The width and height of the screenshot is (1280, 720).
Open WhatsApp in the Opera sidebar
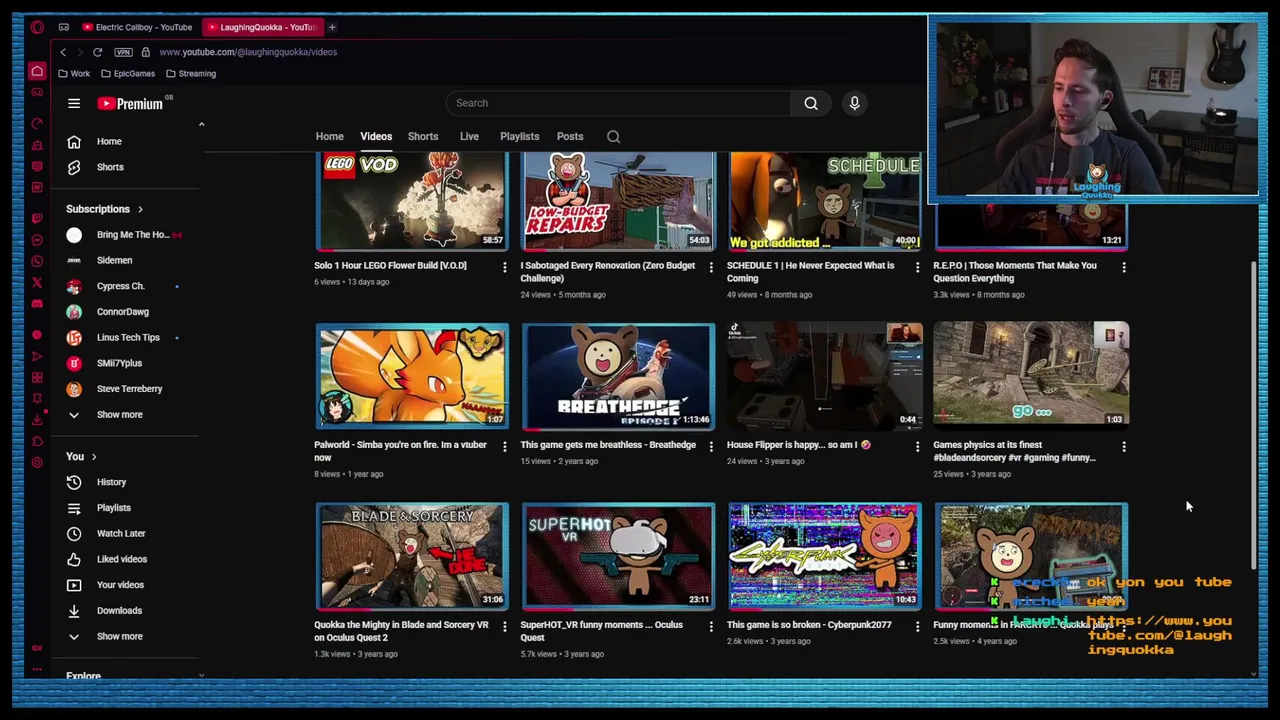pyautogui.click(x=37, y=261)
